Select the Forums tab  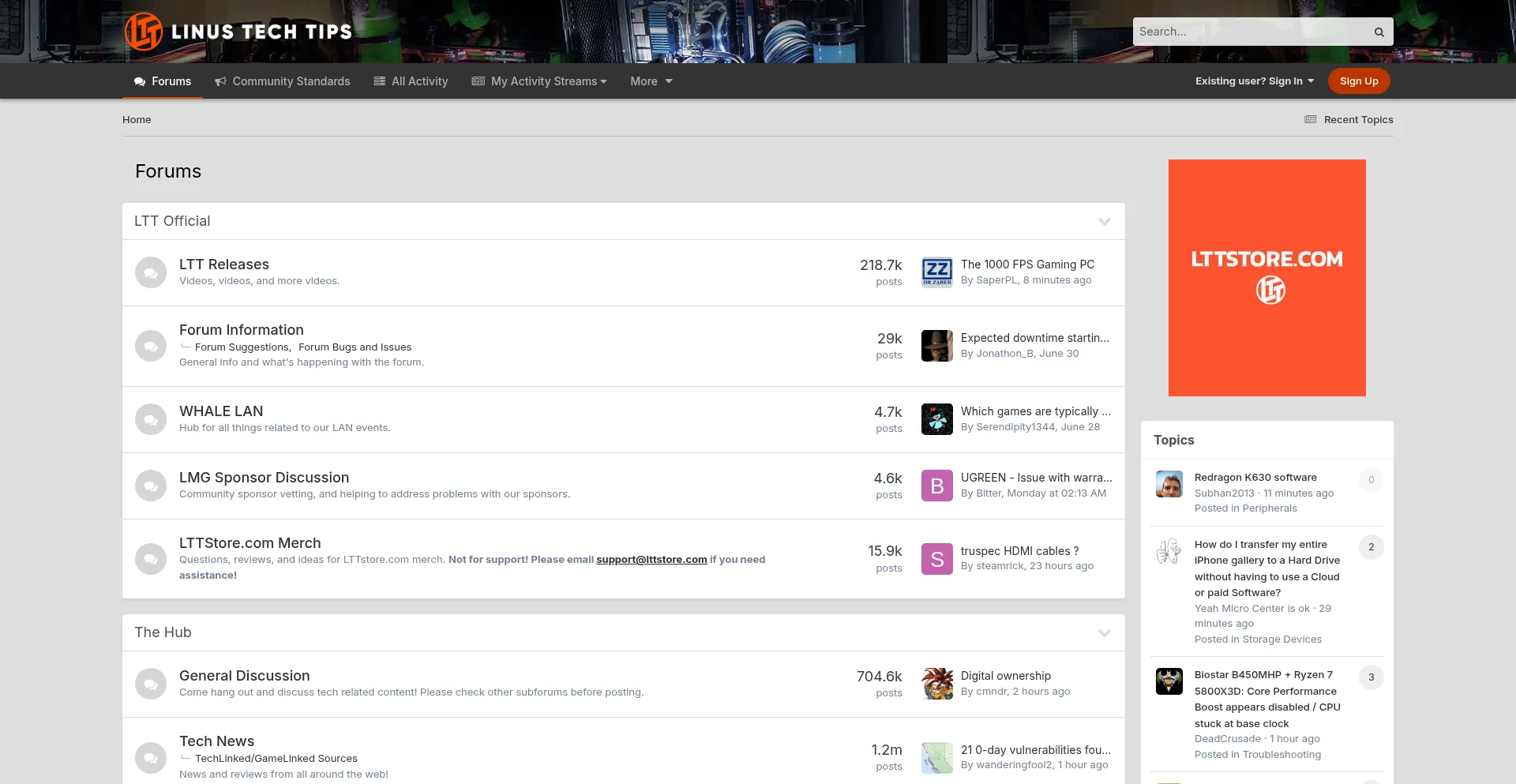(163, 81)
